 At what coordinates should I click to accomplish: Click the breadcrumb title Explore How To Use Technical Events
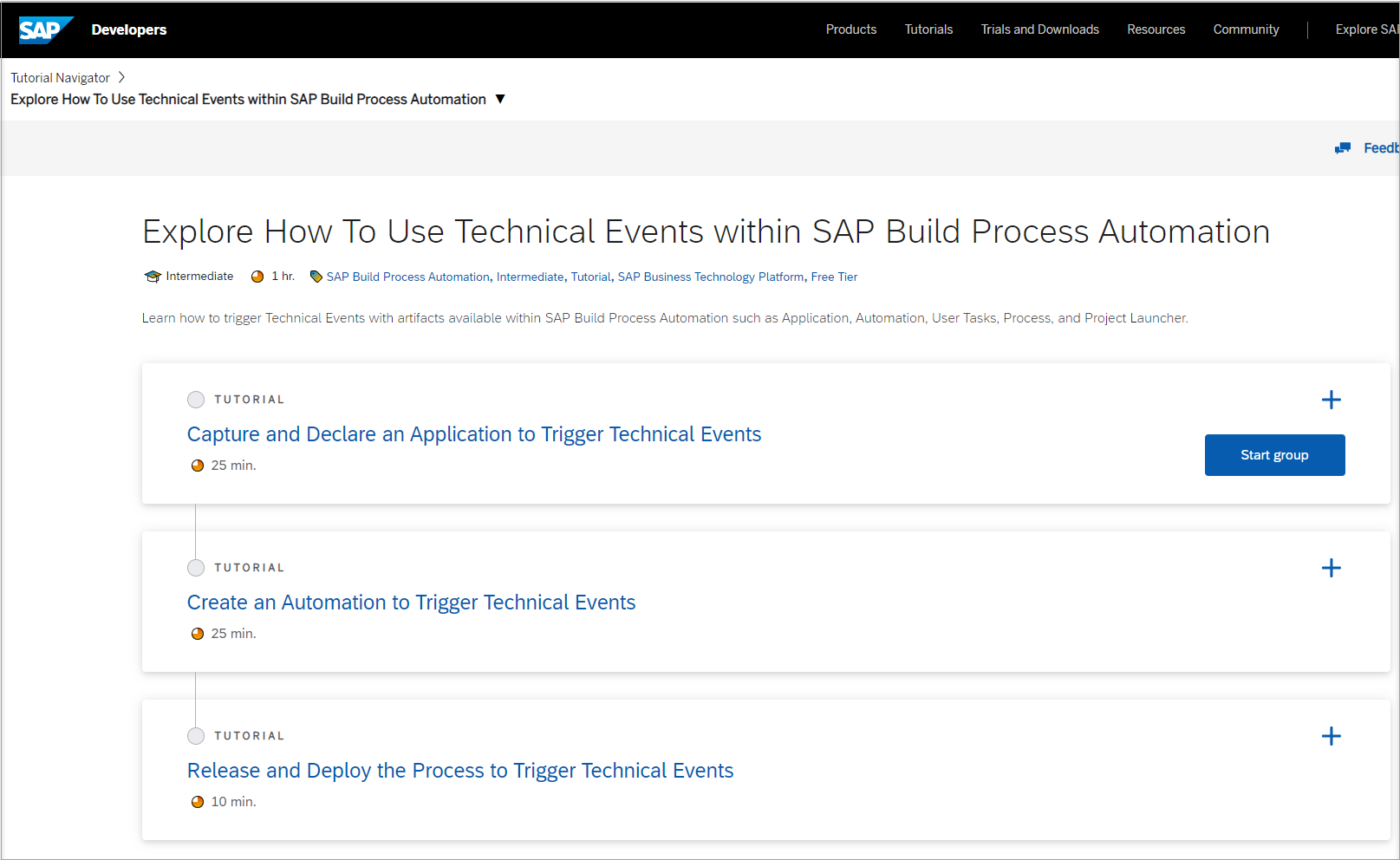pyautogui.click(x=248, y=100)
